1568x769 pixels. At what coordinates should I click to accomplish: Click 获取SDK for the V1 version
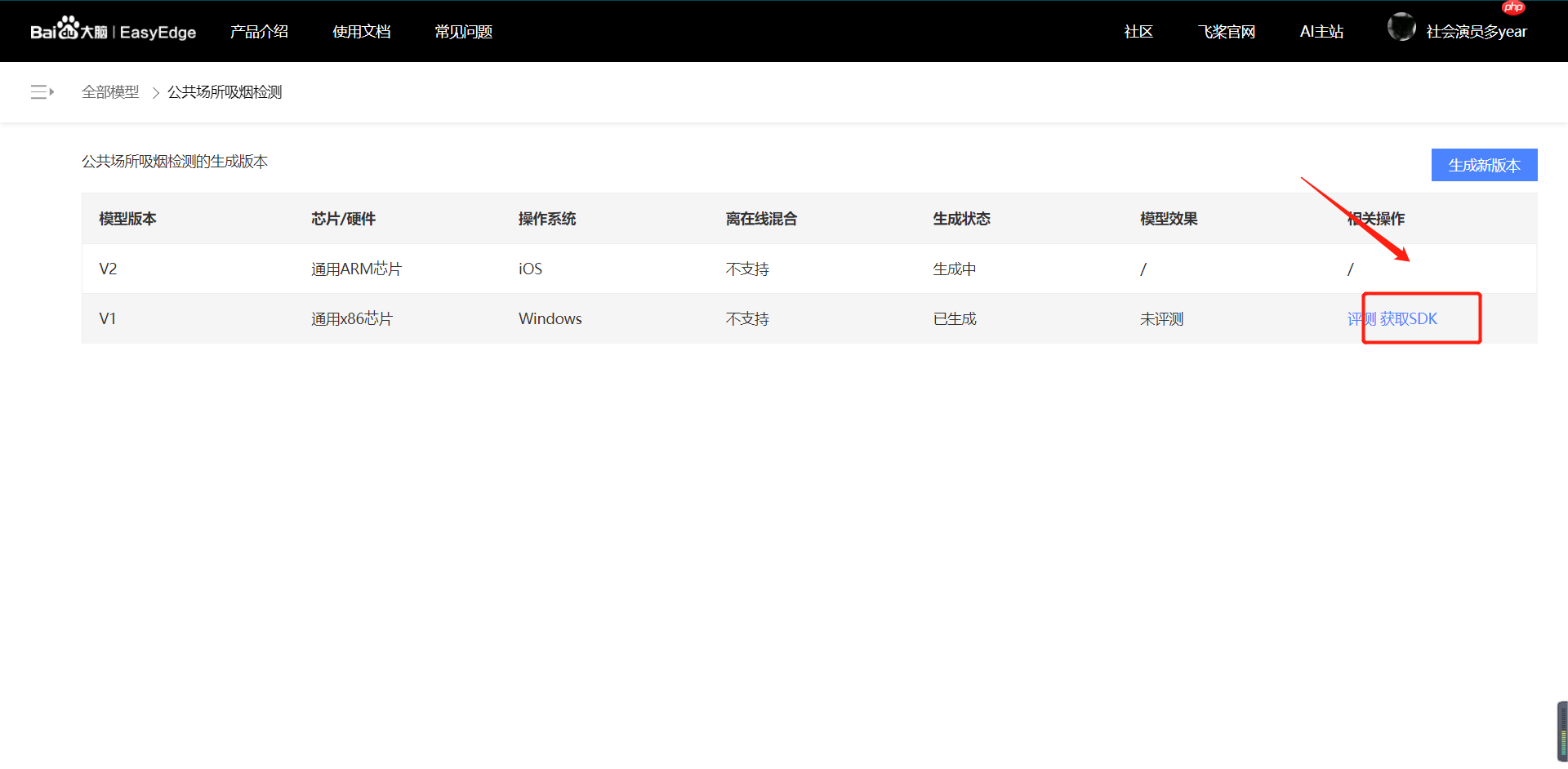[1409, 319]
